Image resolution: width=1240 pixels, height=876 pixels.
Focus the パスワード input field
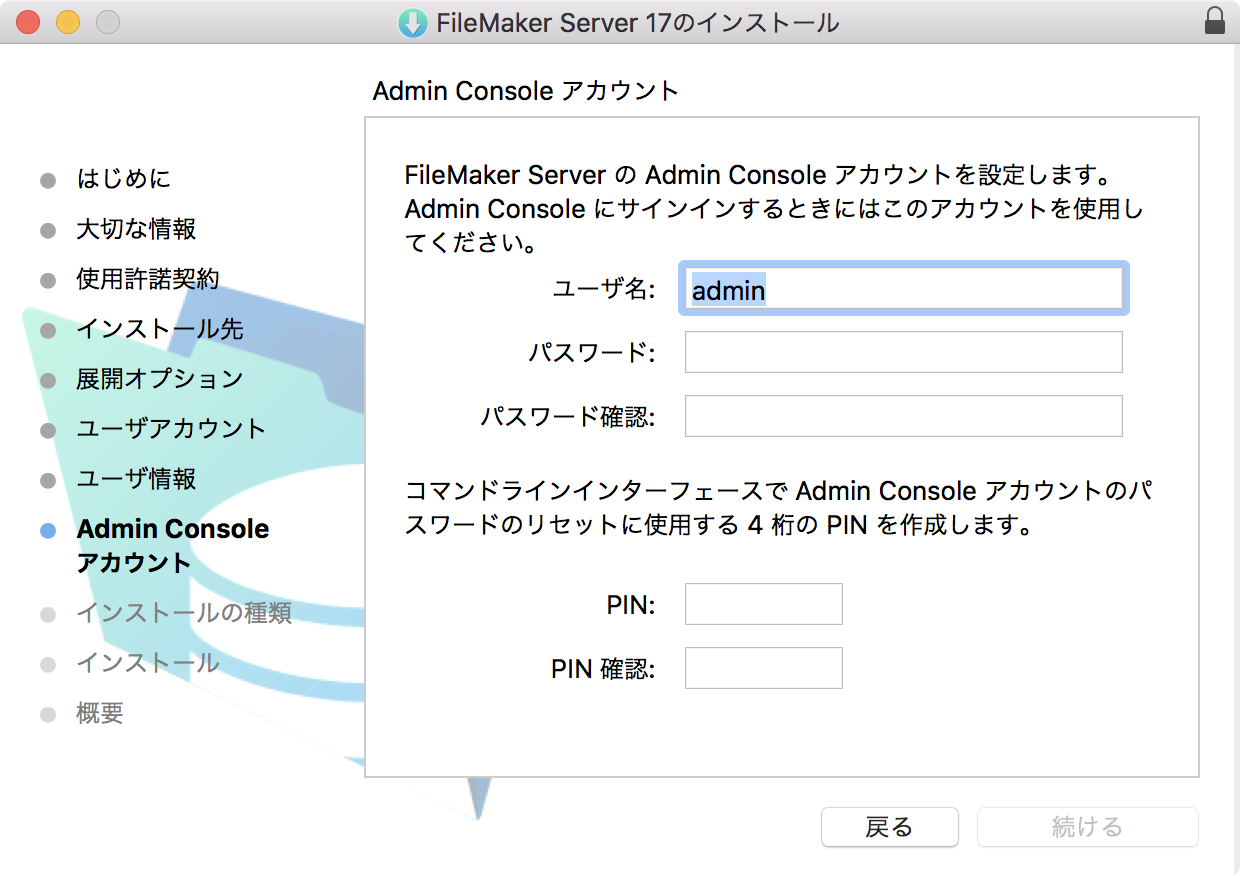[904, 352]
